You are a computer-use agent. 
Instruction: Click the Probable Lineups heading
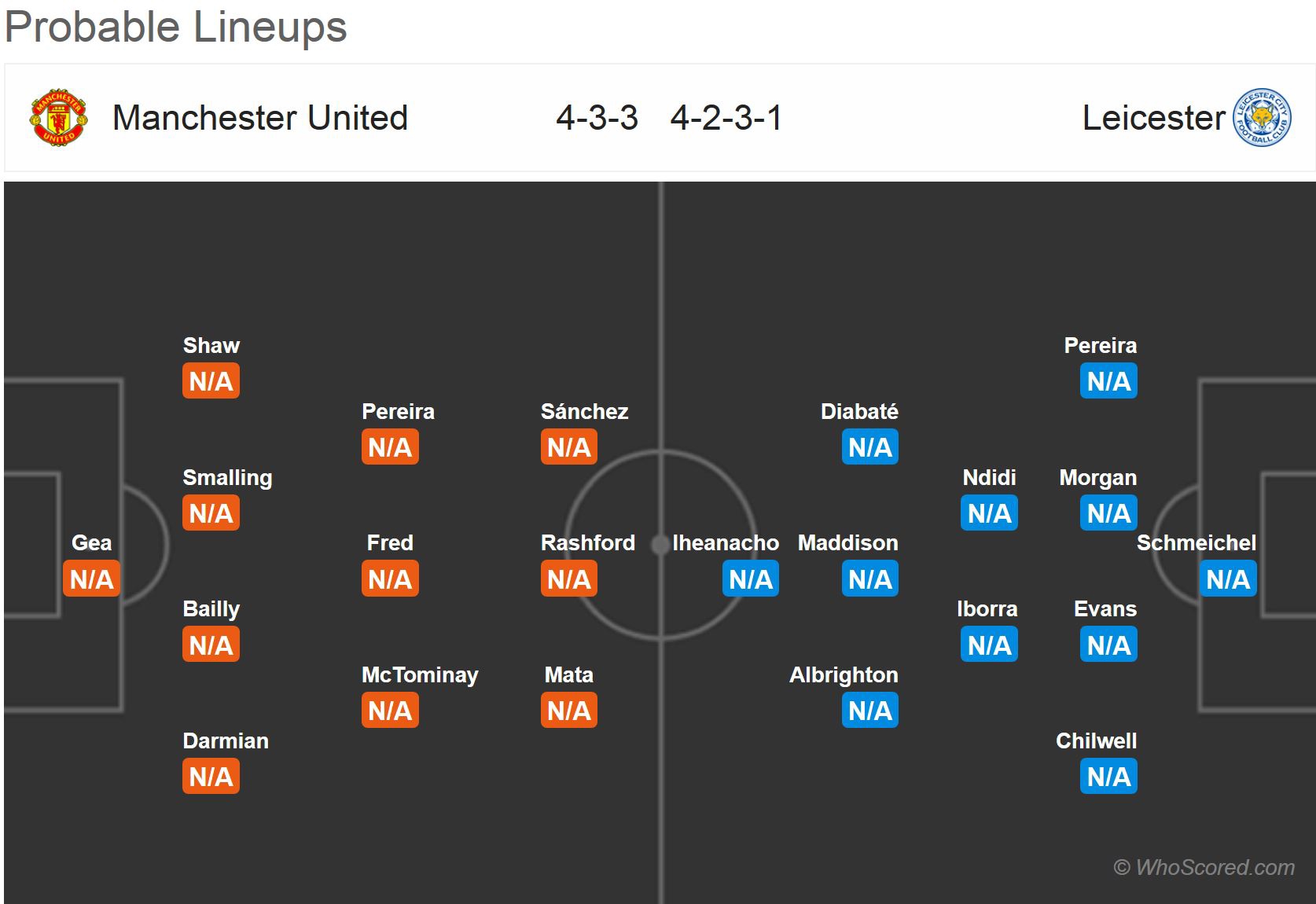click(x=175, y=27)
